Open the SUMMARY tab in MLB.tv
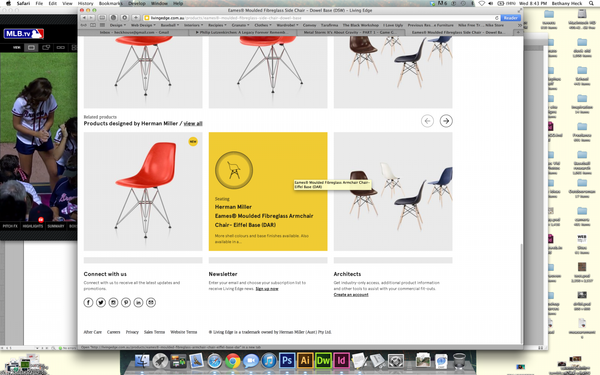600x375 pixels. click(x=56, y=226)
